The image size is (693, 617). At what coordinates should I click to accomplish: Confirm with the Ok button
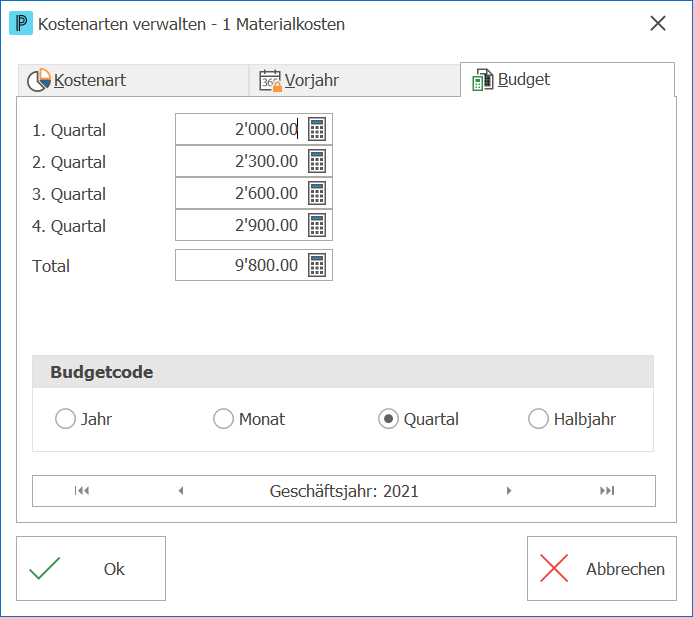pos(91,568)
